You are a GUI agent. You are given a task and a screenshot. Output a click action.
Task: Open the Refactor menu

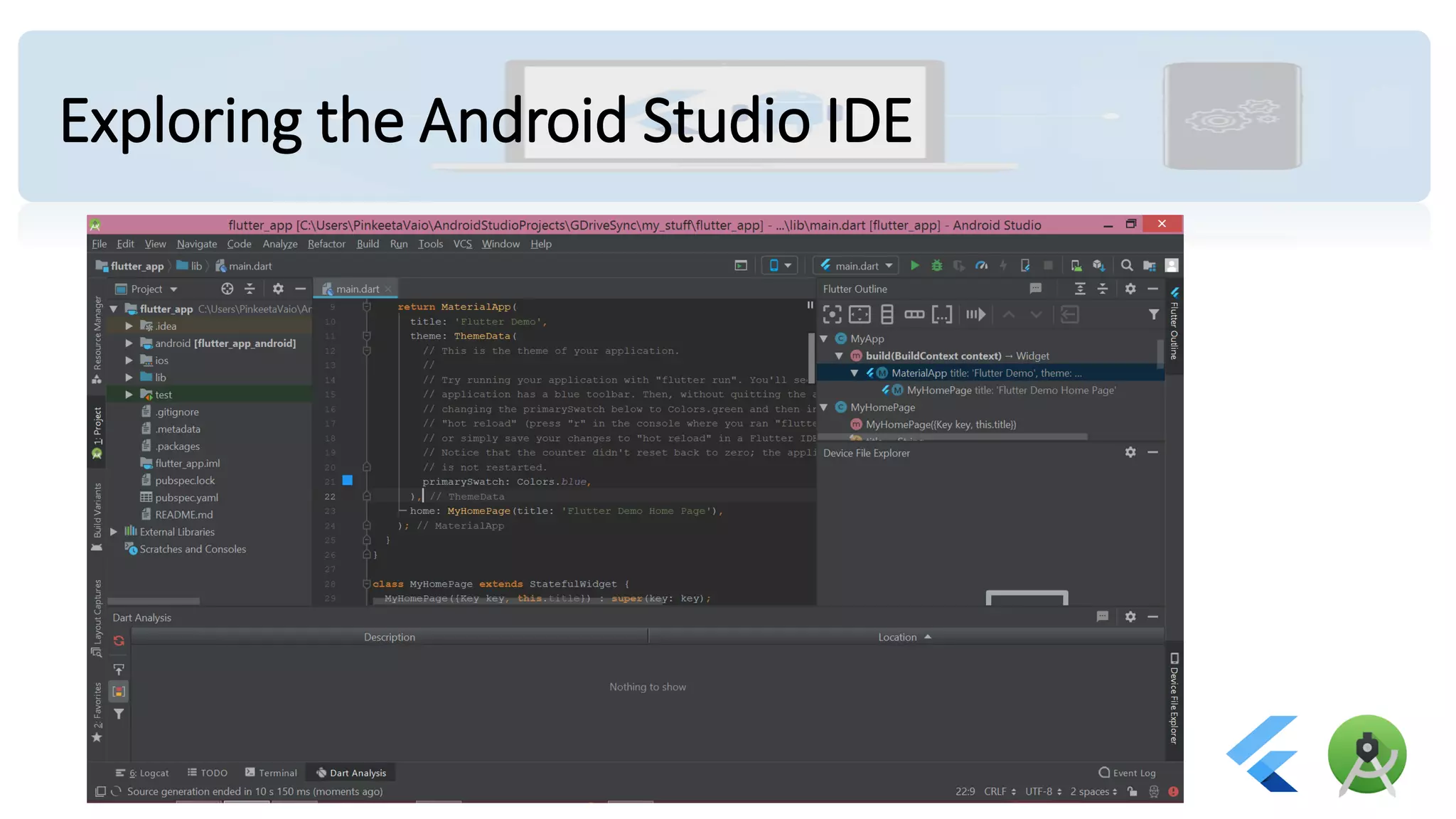click(x=326, y=244)
